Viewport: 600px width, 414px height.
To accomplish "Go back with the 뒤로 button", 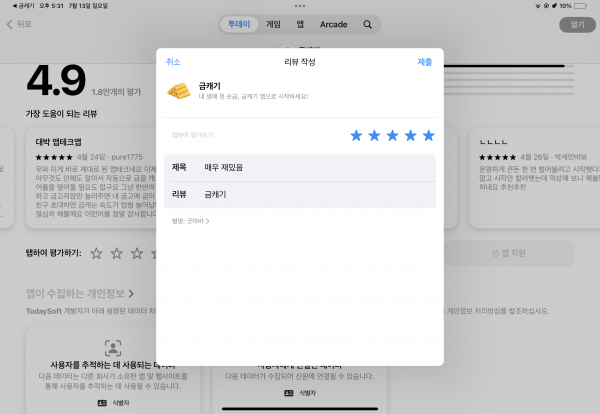I will click(x=19, y=24).
